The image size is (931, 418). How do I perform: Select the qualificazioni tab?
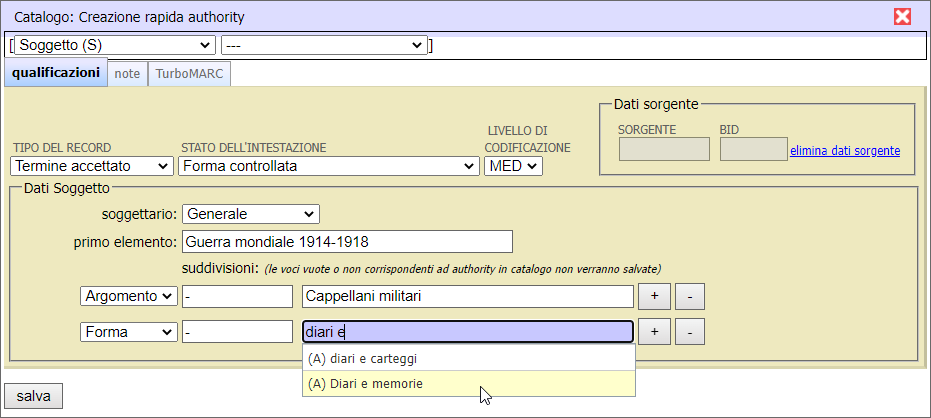coord(56,73)
